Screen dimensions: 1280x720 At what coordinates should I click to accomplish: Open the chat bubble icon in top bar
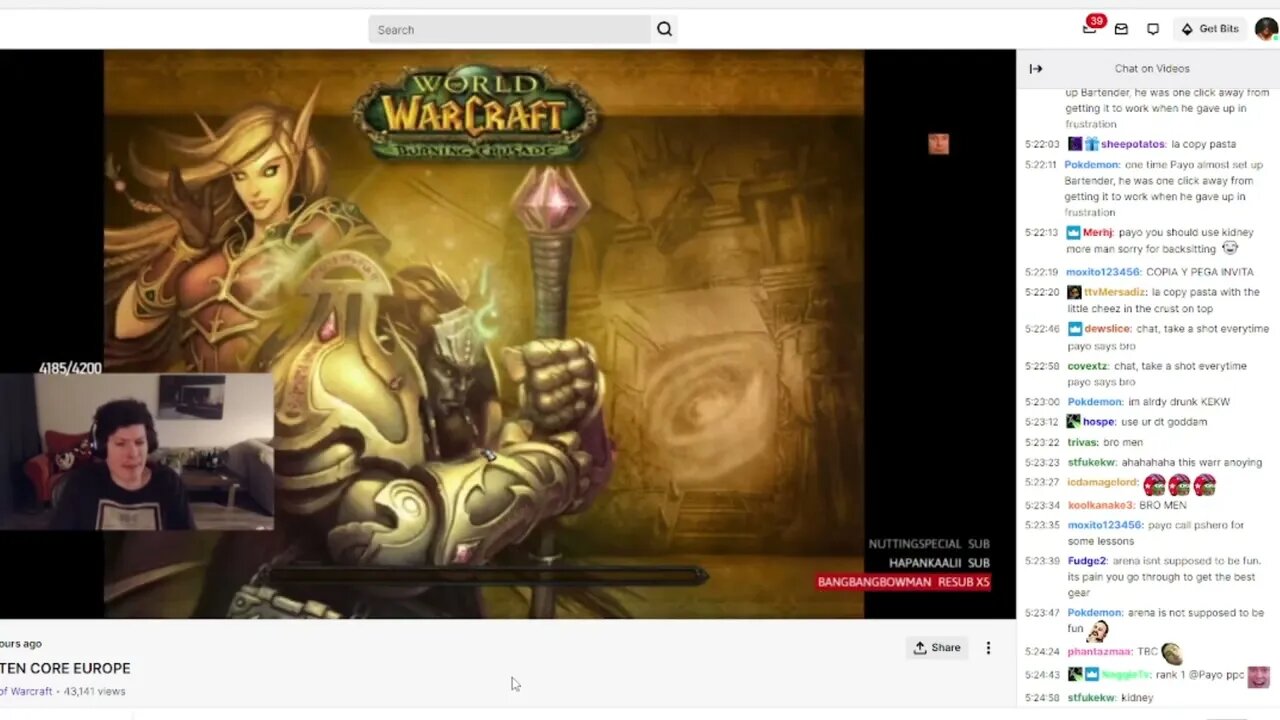(1153, 29)
